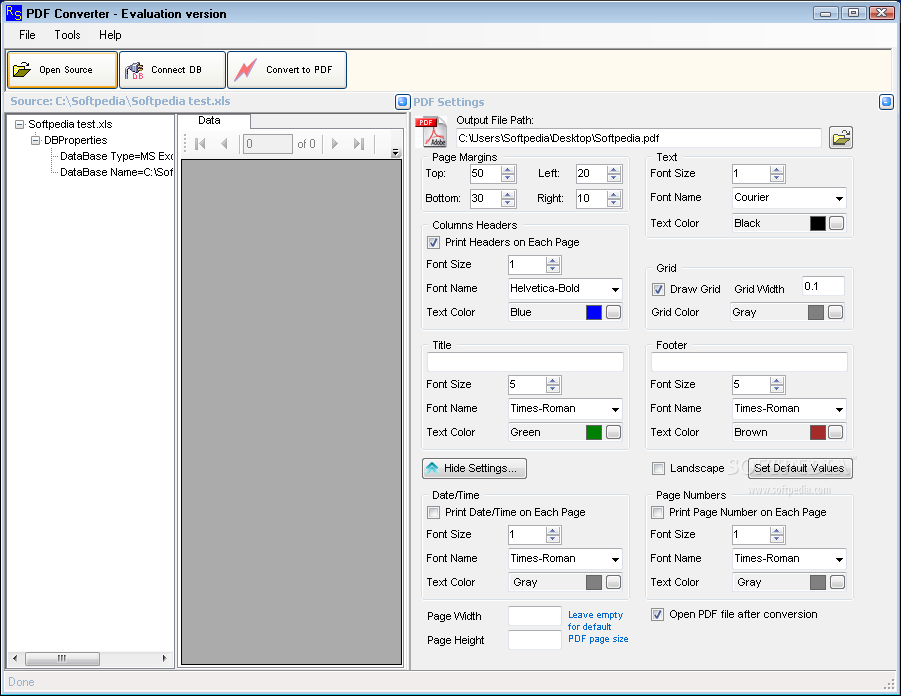
Task: Open navigator toolbar overflow arrow
Action: pyautogui.click(x=395, y=152)
